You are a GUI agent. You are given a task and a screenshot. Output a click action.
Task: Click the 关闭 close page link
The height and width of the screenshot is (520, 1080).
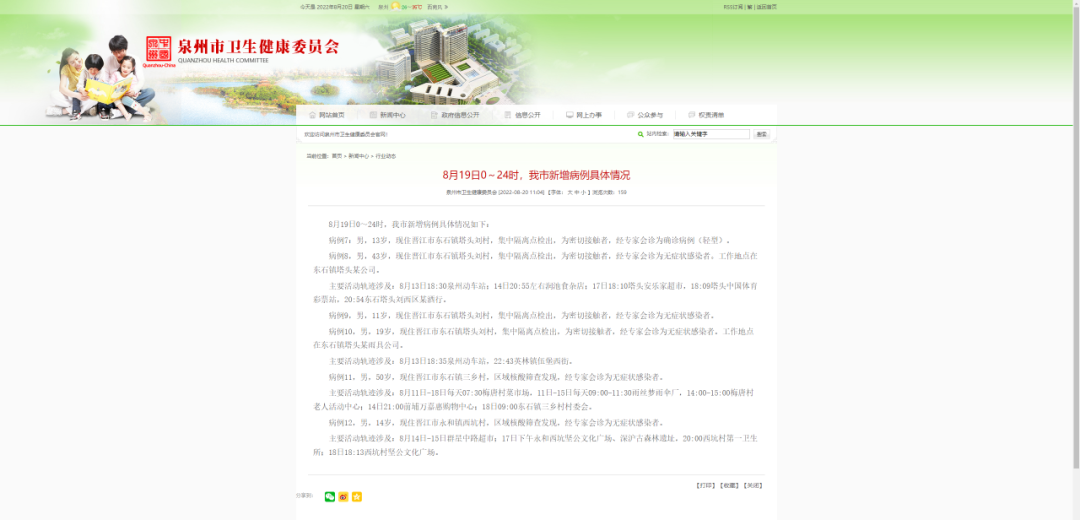pos(752,485)
